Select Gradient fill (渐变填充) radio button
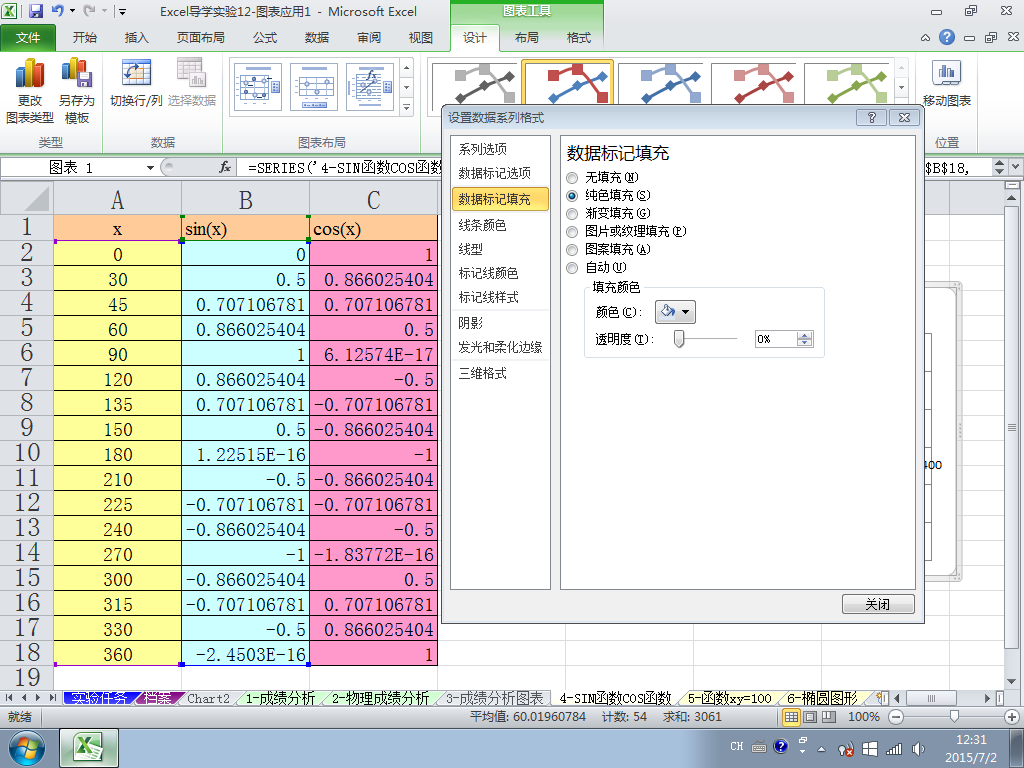 pos(572,214)
